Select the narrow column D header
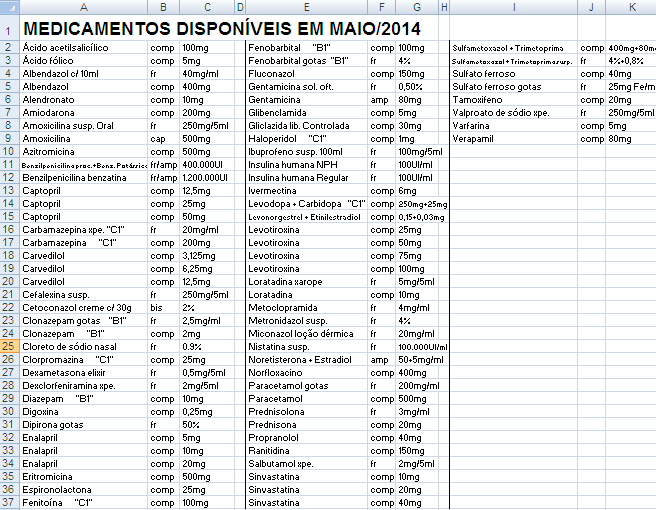The height and width of the screenshot is (510, 656). point(240,7)
